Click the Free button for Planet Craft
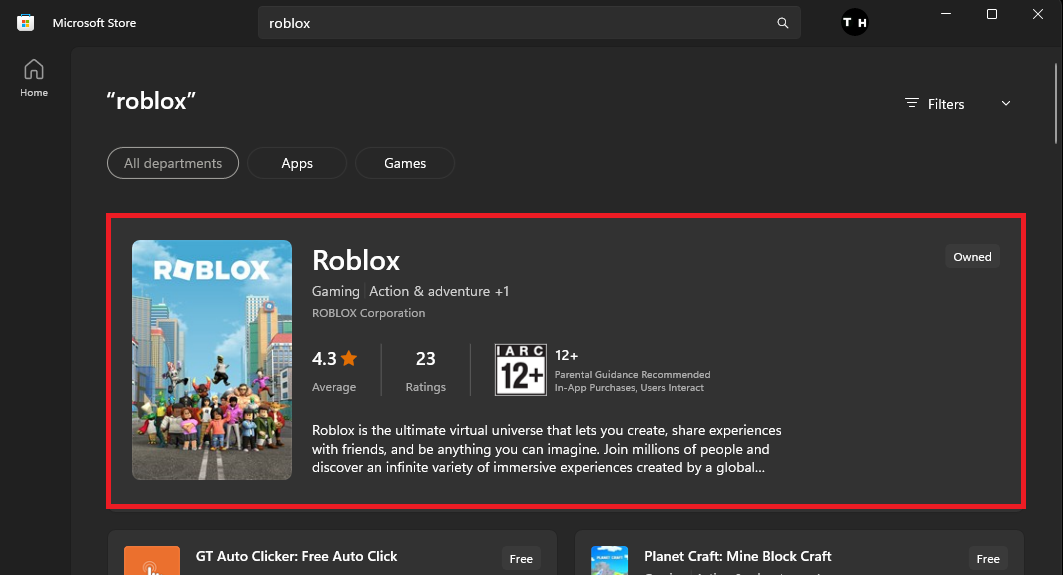This screenshot has height=575, width=1063. 988,559
